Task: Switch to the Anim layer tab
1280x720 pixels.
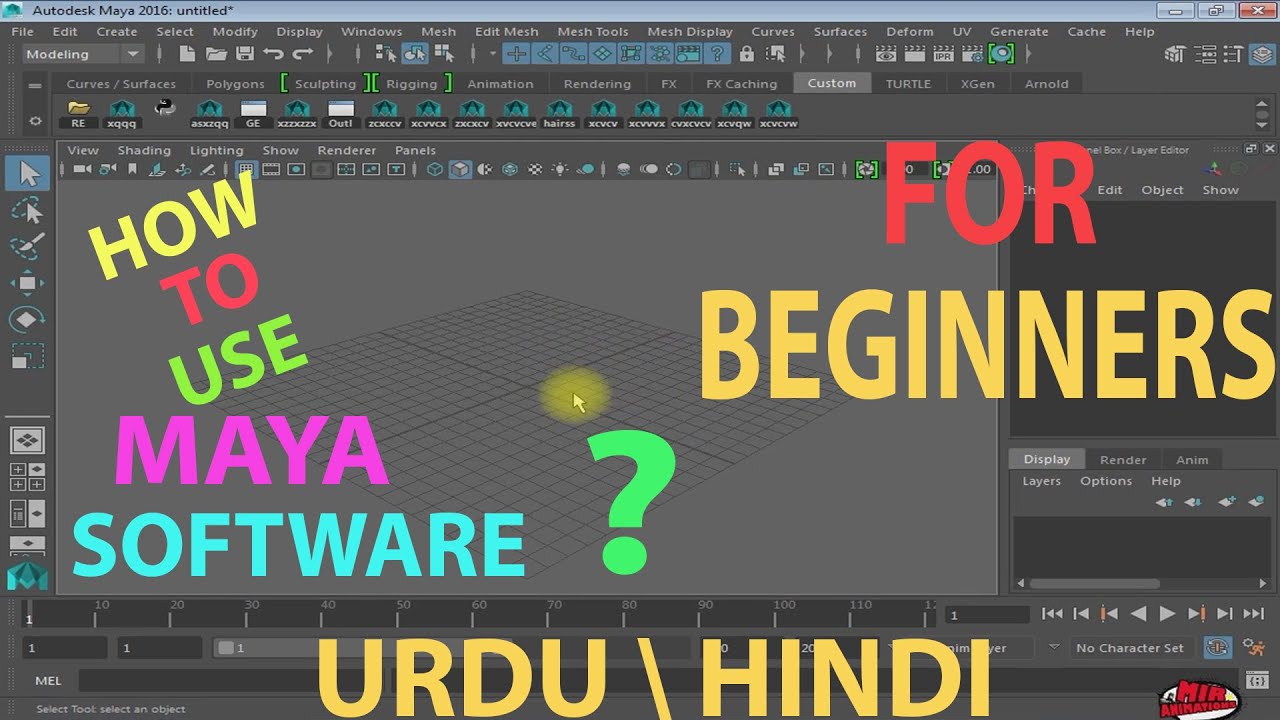Action: click(1192, 460)
